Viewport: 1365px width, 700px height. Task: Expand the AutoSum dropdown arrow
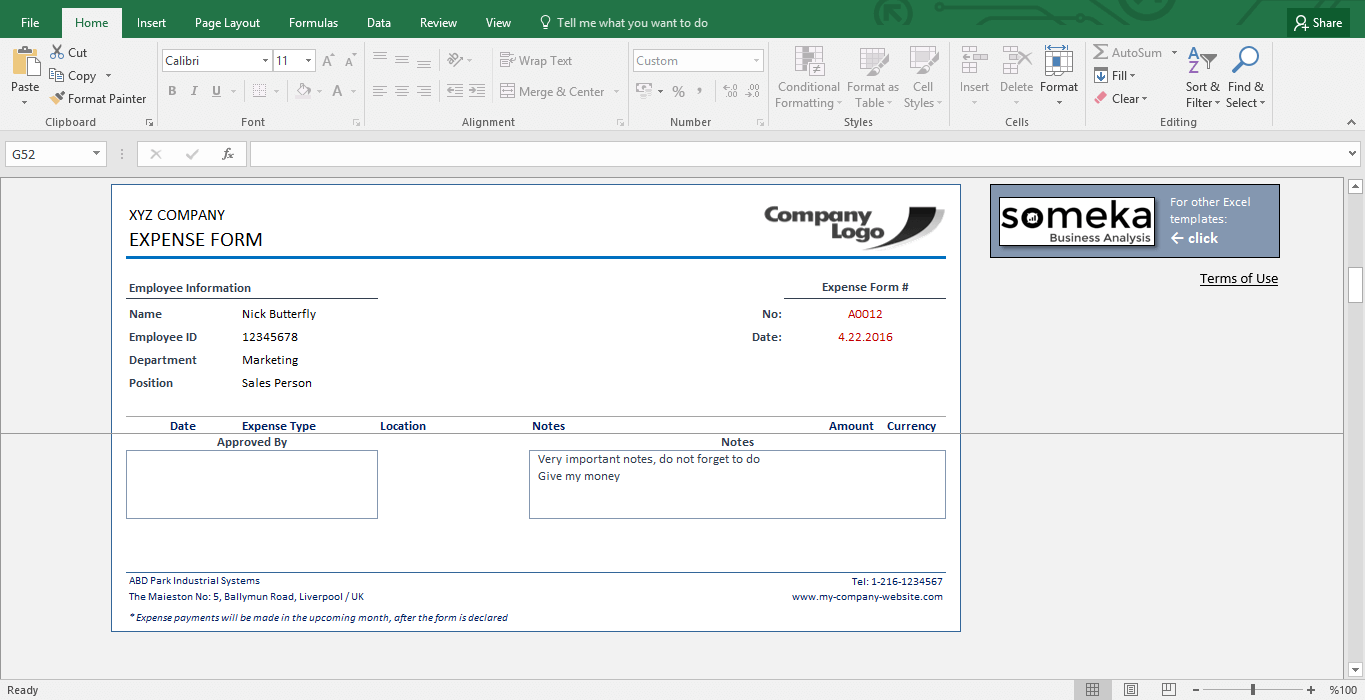tap(1173, 52)
